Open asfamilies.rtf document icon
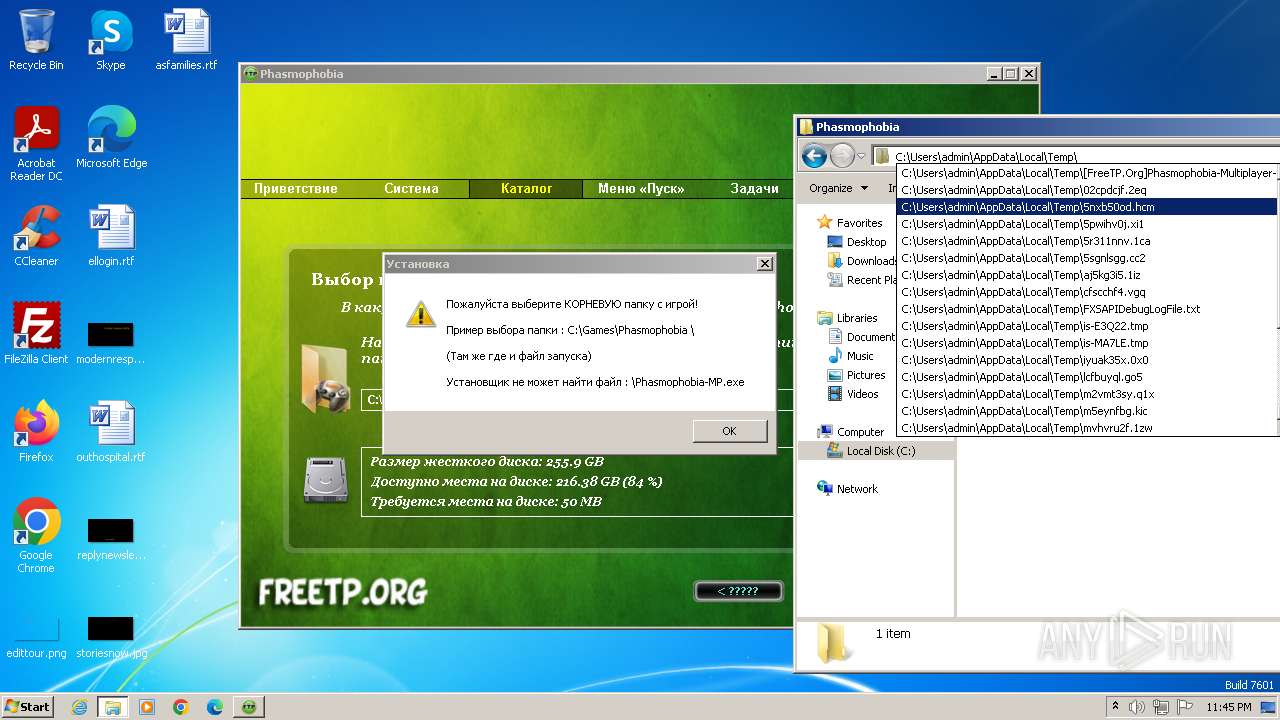 pos(186,40)
